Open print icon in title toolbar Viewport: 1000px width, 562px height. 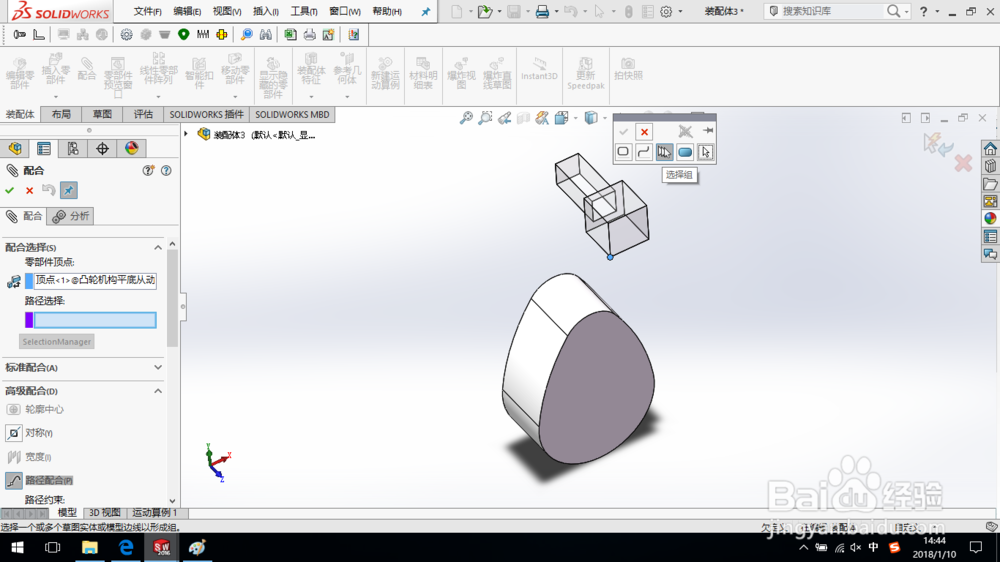[x=541, y=11]
